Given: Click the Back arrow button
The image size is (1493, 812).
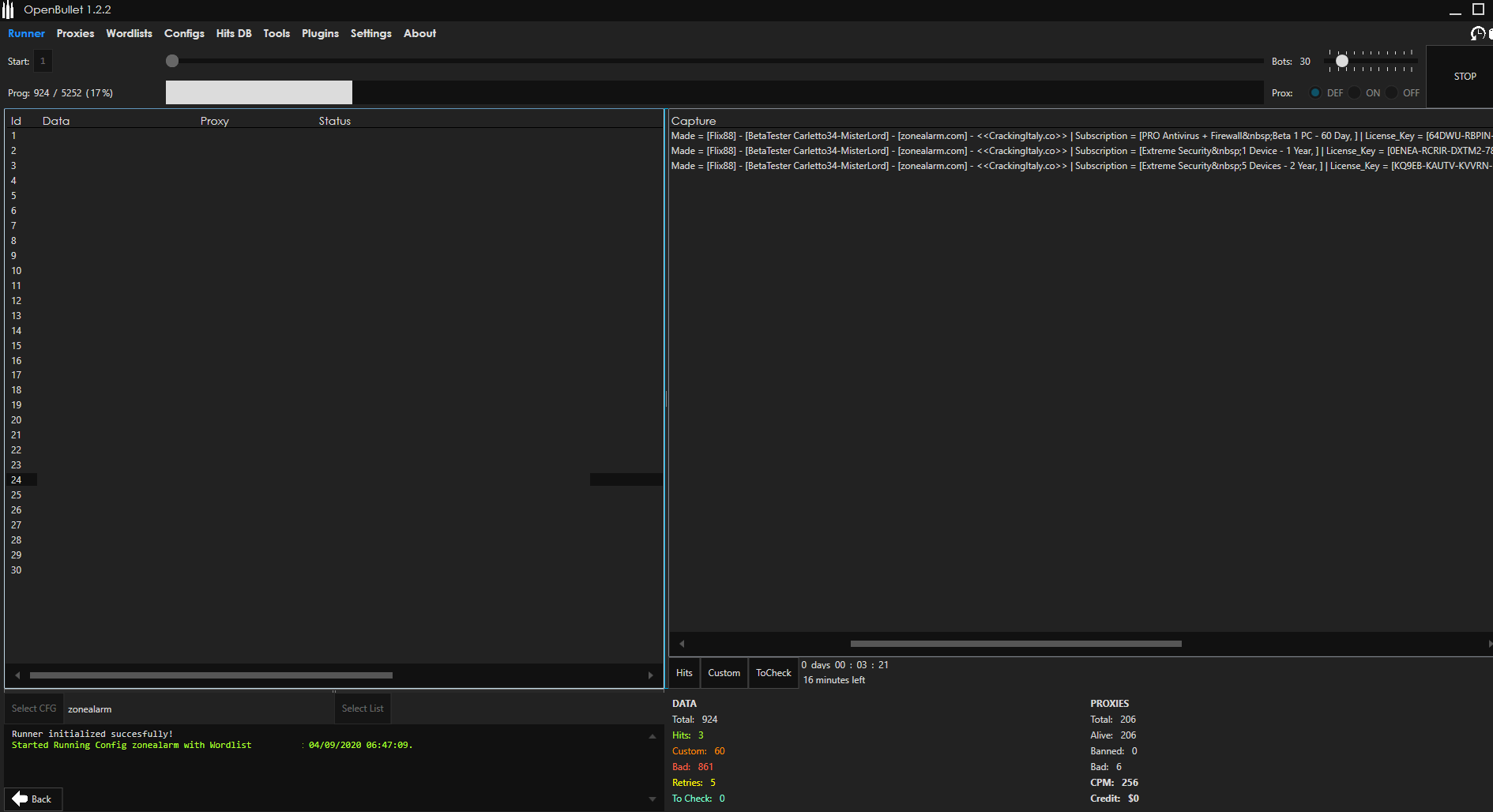Looking at the screenshot, I should coord(33,799).
